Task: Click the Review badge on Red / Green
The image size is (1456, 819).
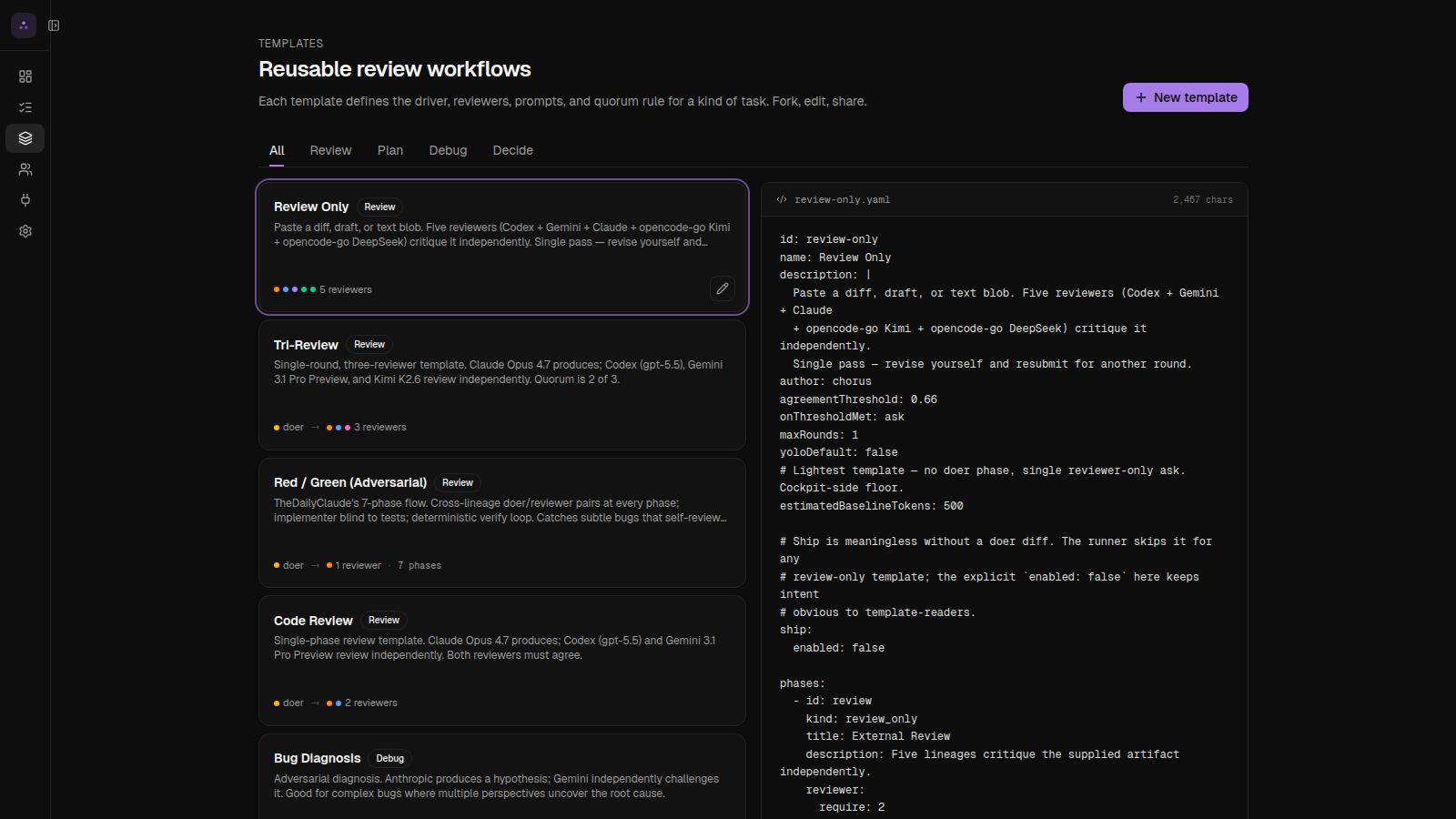Action: click(458, 482)
